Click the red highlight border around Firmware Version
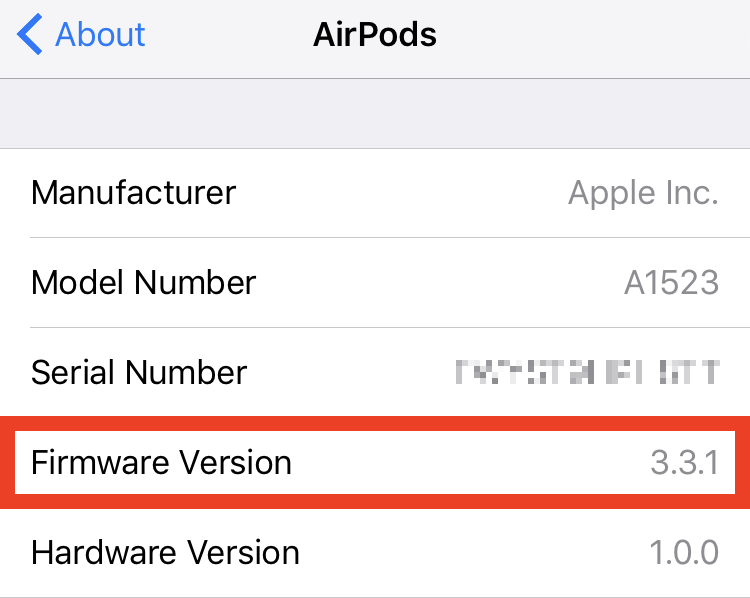This screenshot has width=750, height=598. click(375, 423)
